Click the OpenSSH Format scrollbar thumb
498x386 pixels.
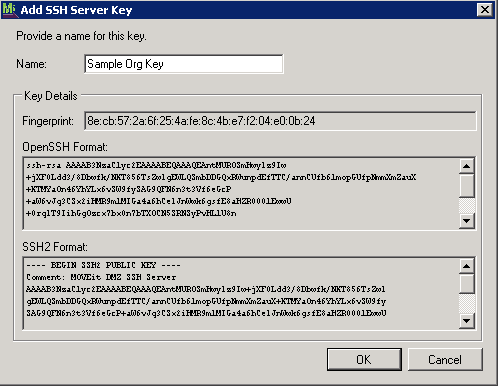[x=467, y=185]
